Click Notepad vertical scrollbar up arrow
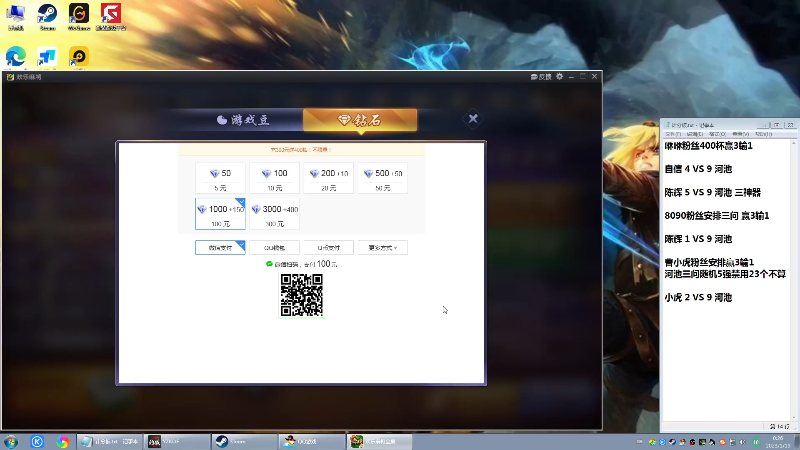 tap(795, 144)
